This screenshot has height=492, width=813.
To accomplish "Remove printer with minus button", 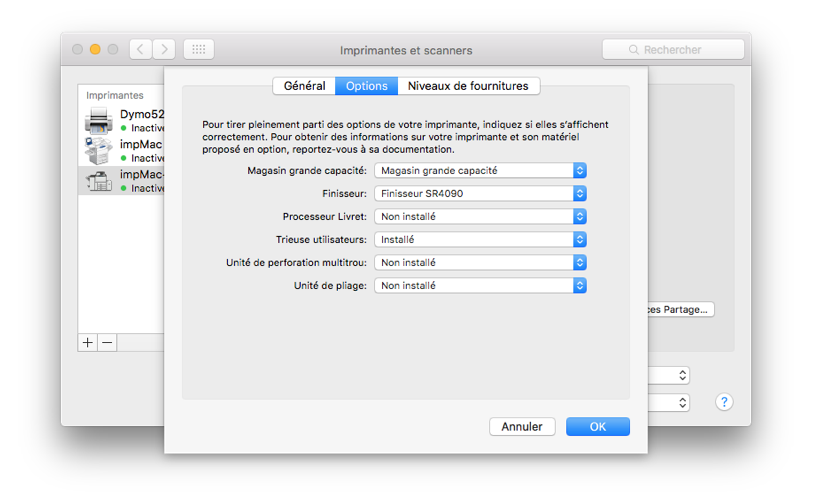I will click(x=108, y=342).
